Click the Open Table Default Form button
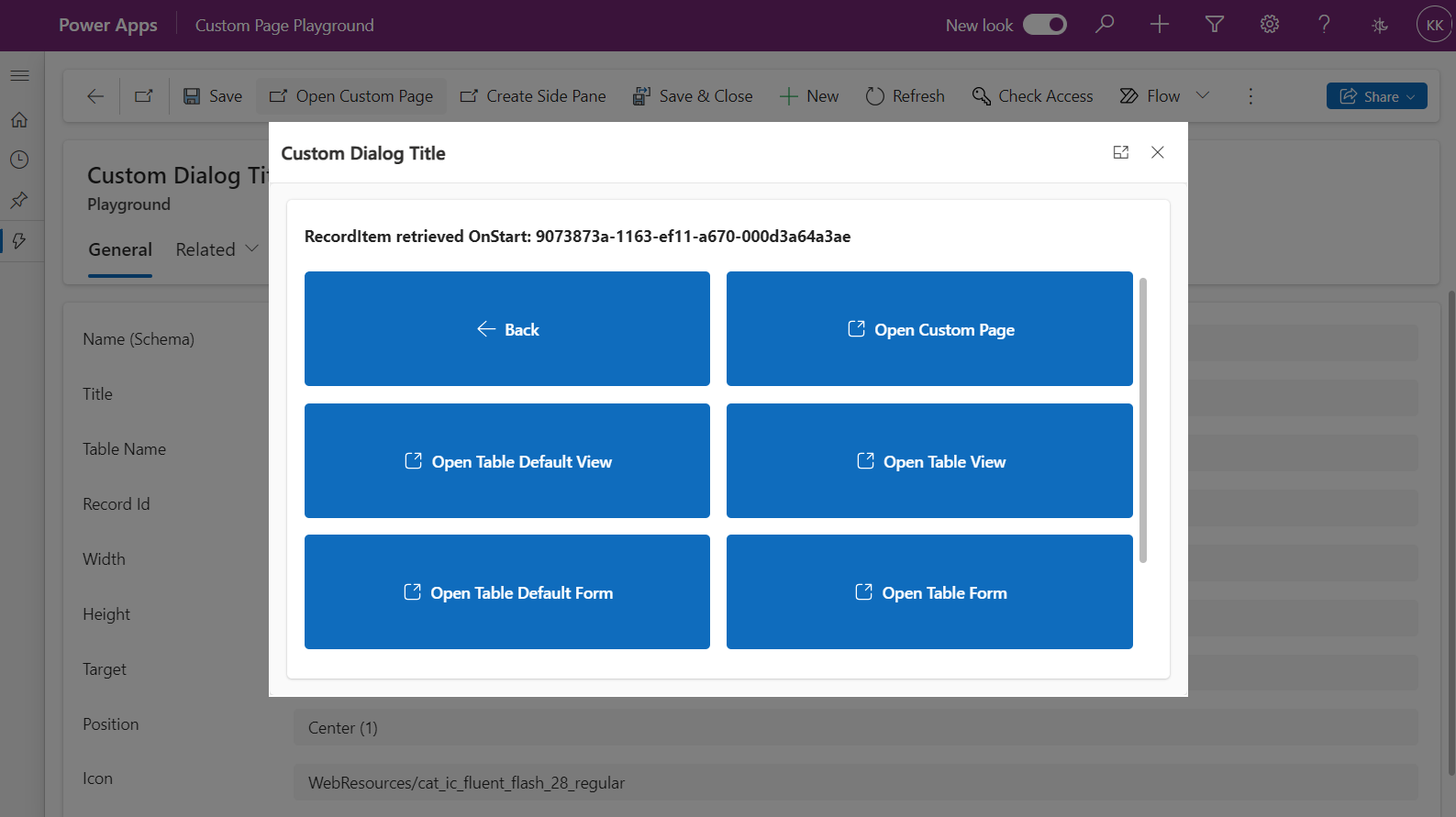This screenshot has width=1456, height=817. point(507,592)
